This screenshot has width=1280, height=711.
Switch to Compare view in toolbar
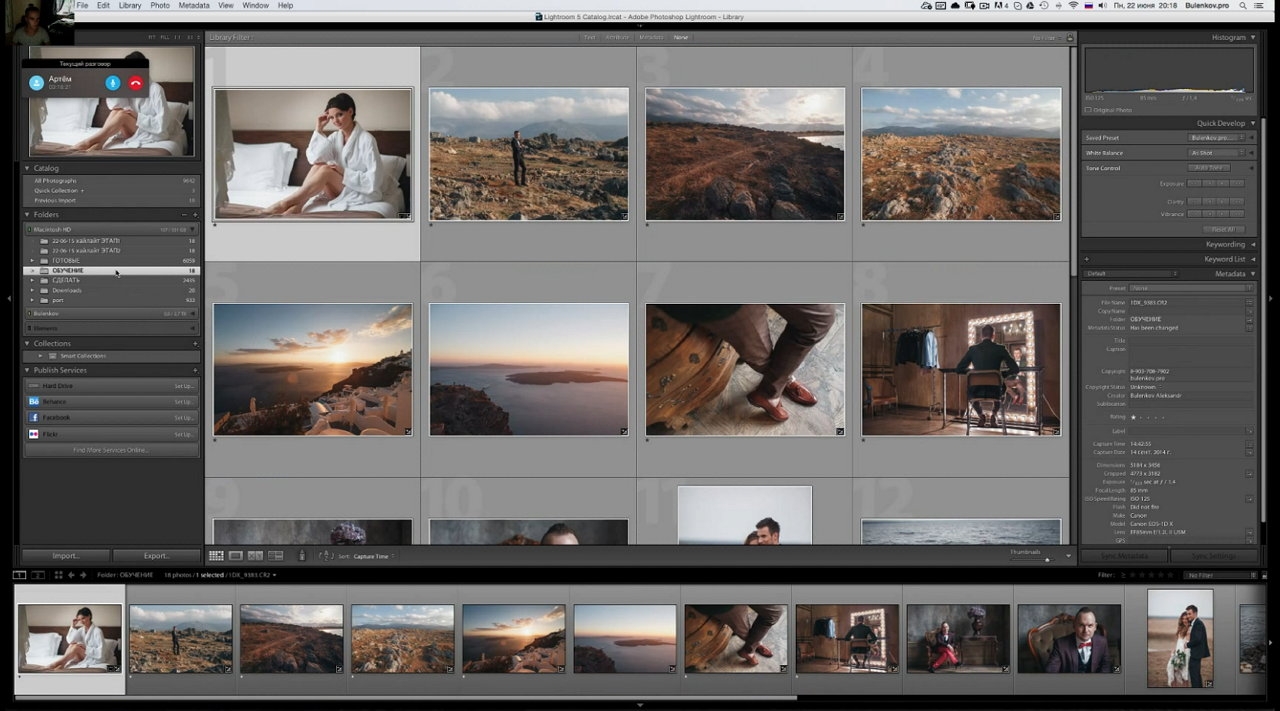pyautogui.click(x=256, y=556)
